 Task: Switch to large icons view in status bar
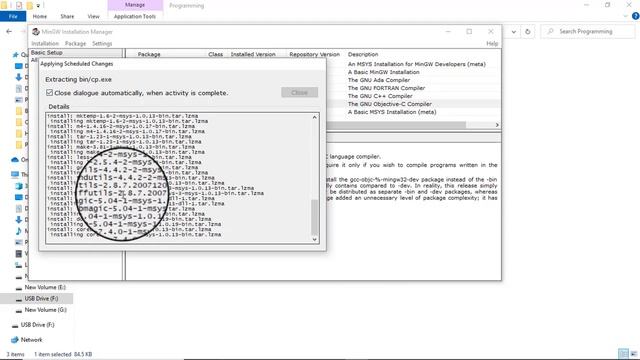pos(634,353)
